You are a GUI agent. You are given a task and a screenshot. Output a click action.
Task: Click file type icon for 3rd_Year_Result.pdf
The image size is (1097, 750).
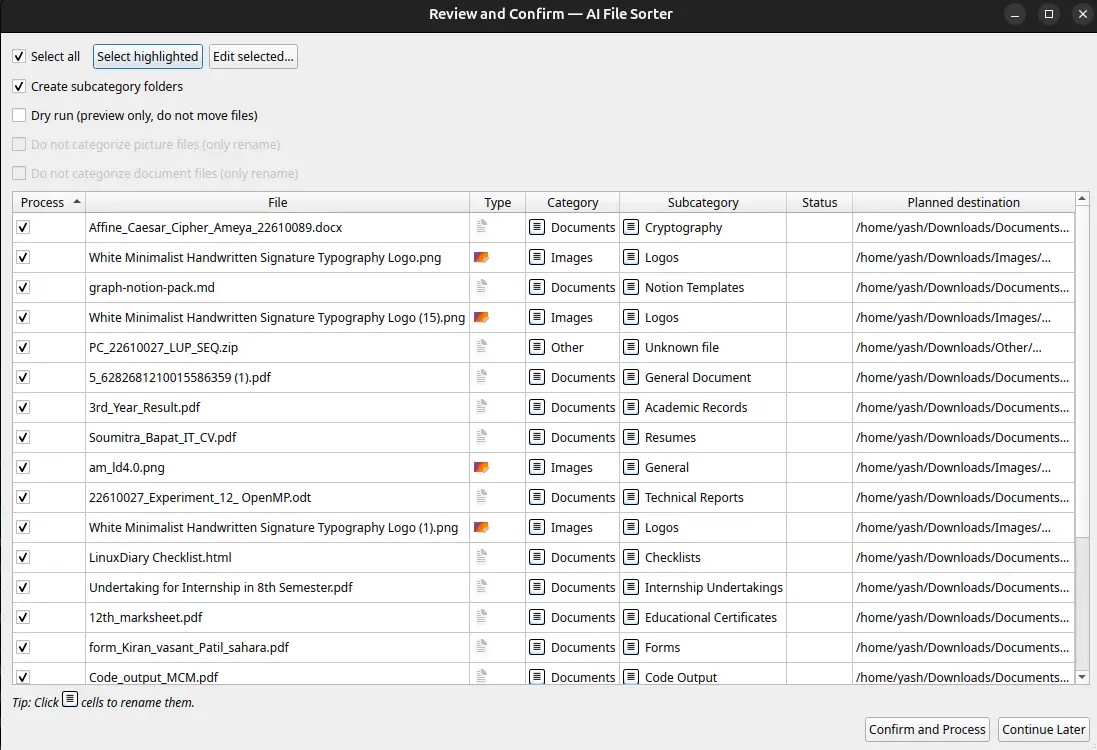point(481,406)
